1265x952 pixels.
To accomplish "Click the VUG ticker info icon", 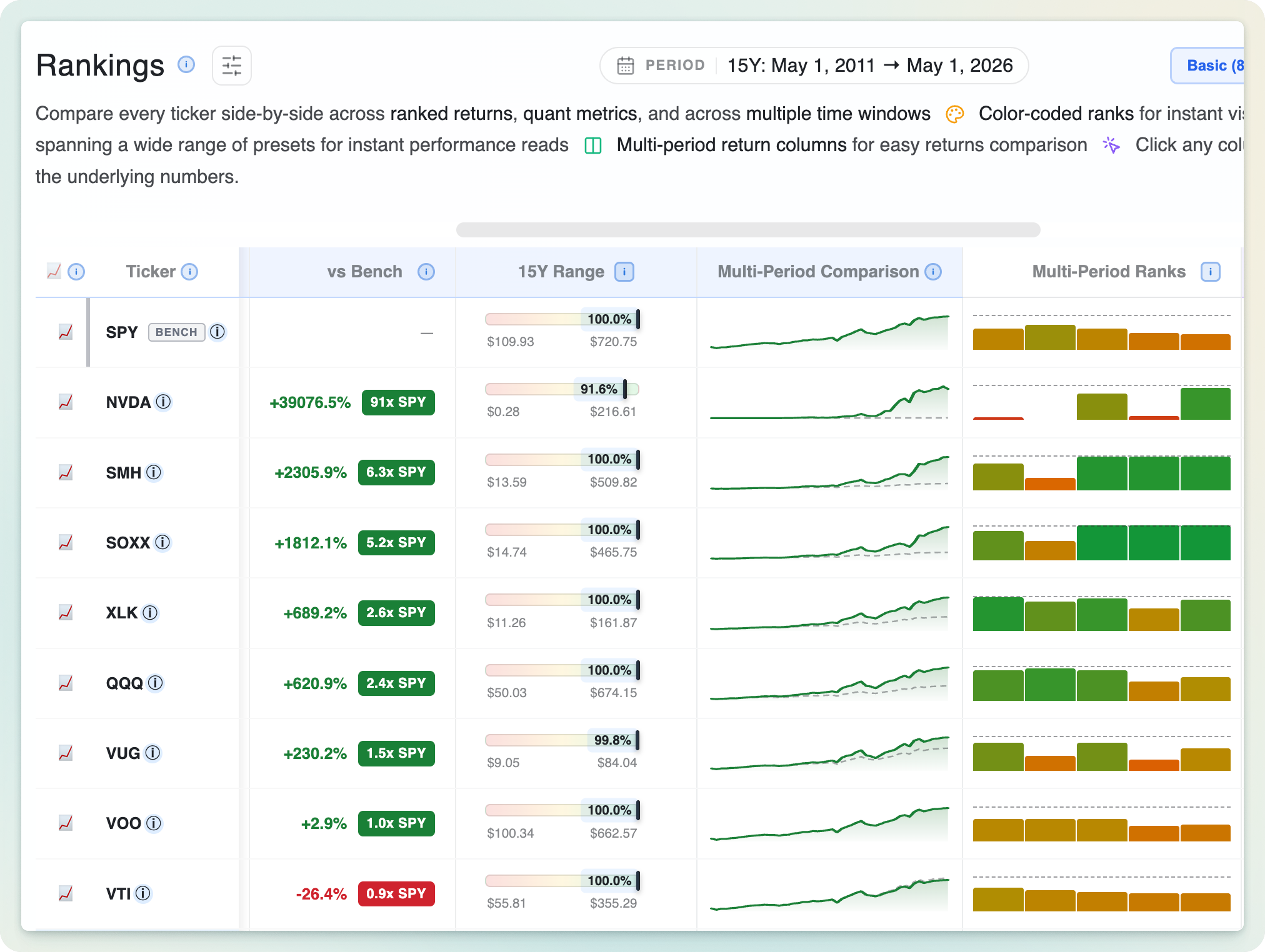I will (152, 753).
